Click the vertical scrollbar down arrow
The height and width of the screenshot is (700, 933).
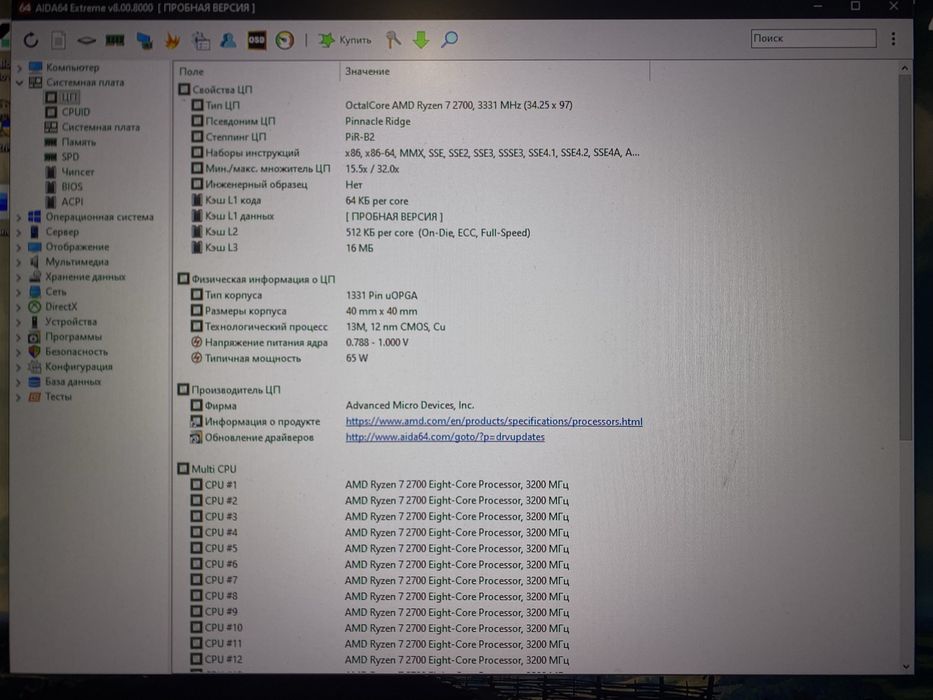pos(905,666)
